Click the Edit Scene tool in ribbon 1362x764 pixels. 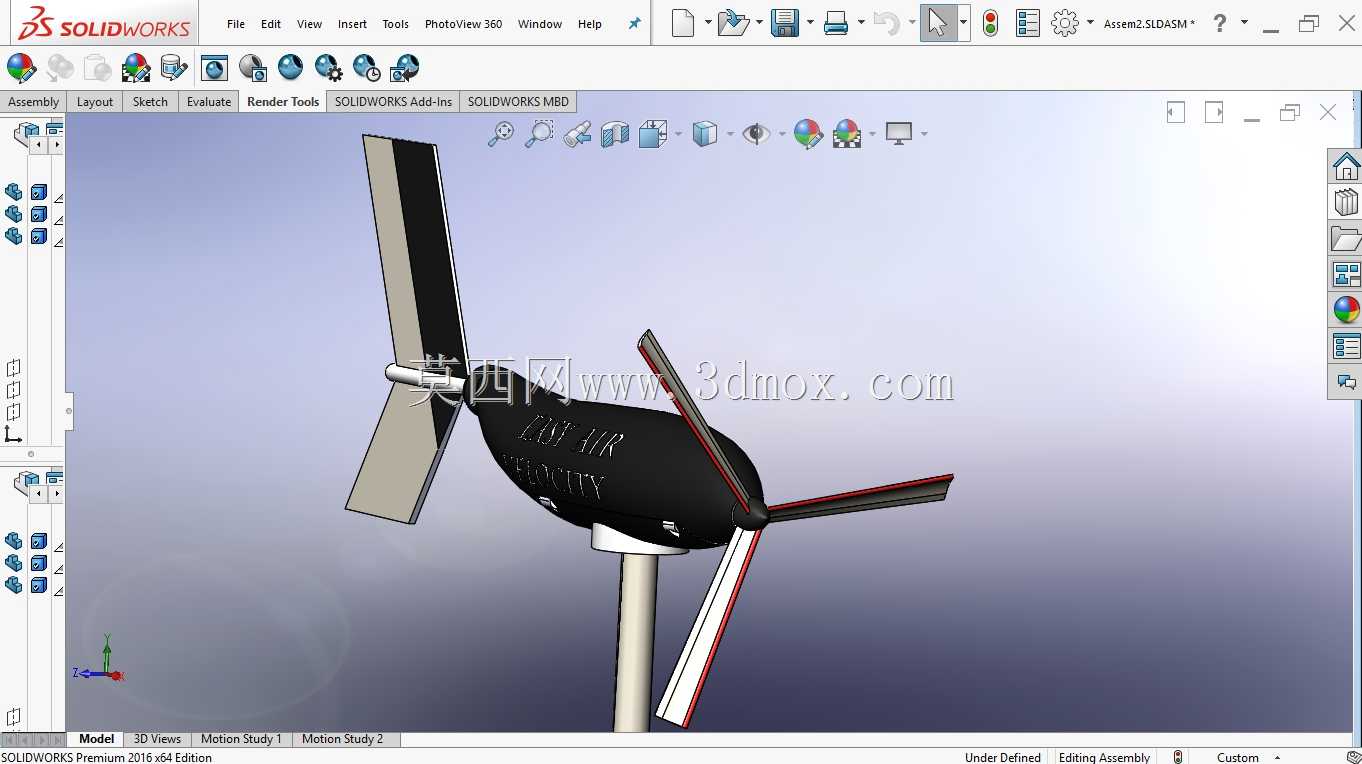[136, 68]
